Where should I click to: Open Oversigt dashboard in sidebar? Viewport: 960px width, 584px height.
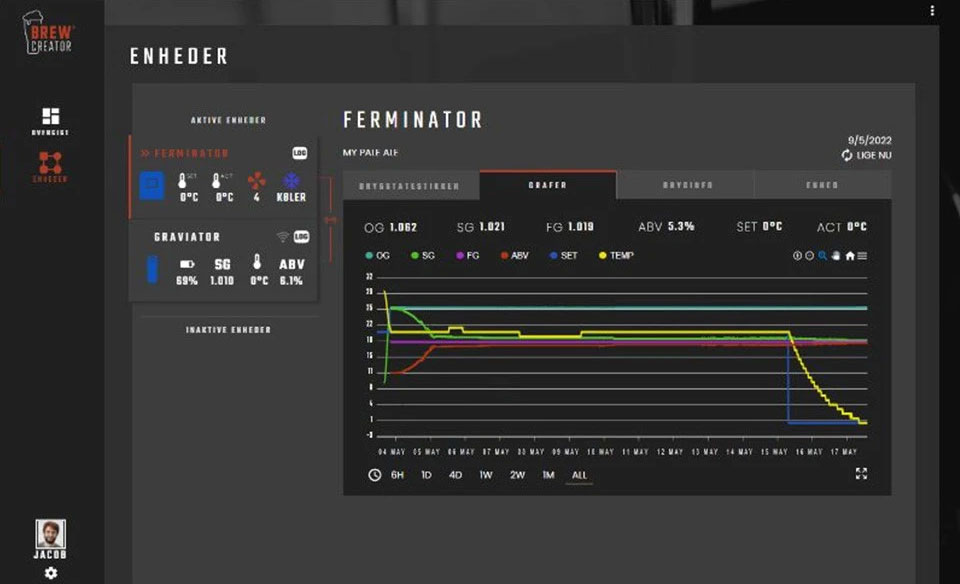(x=50, y=120)
